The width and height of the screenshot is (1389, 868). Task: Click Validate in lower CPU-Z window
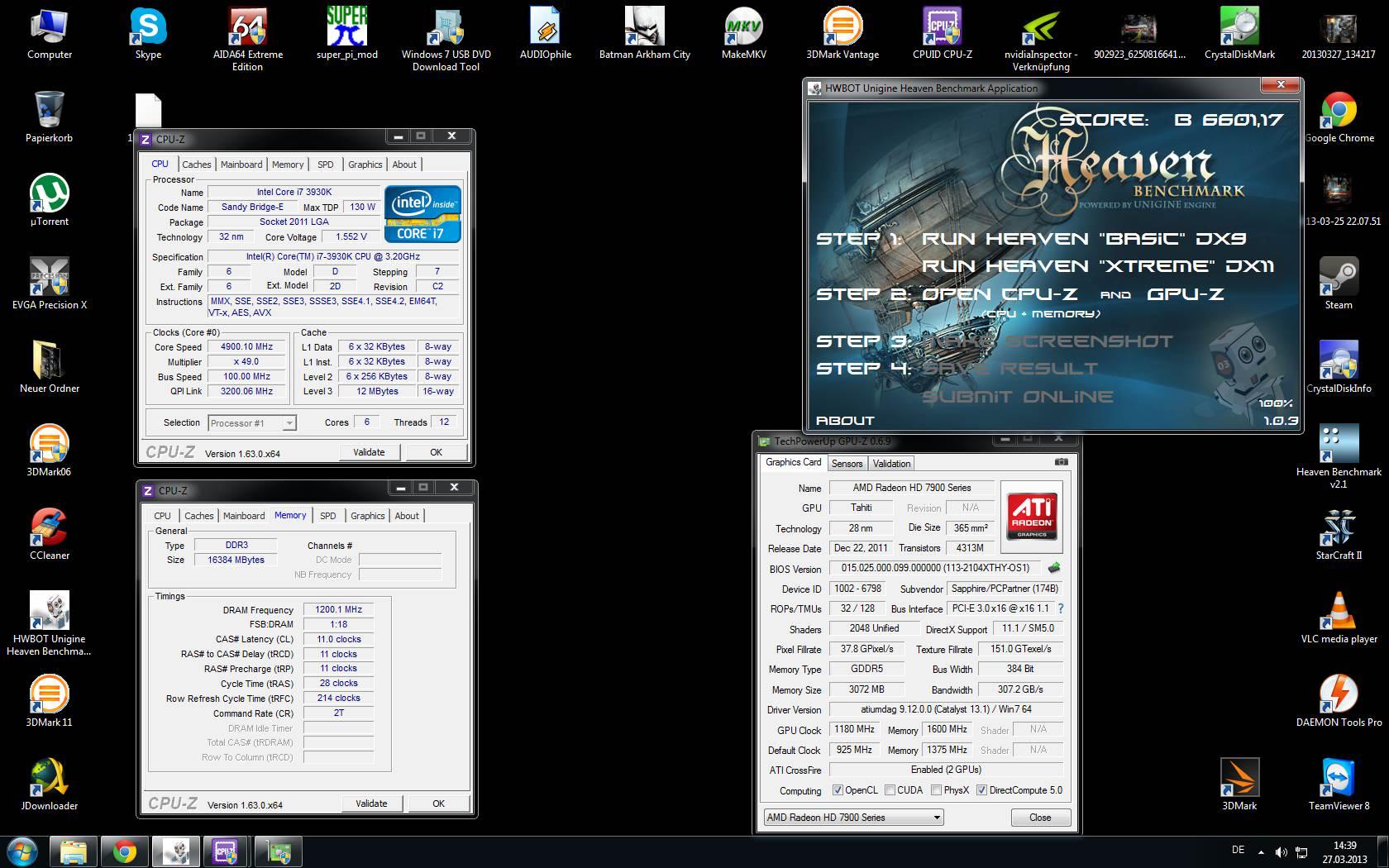point(371,804)
